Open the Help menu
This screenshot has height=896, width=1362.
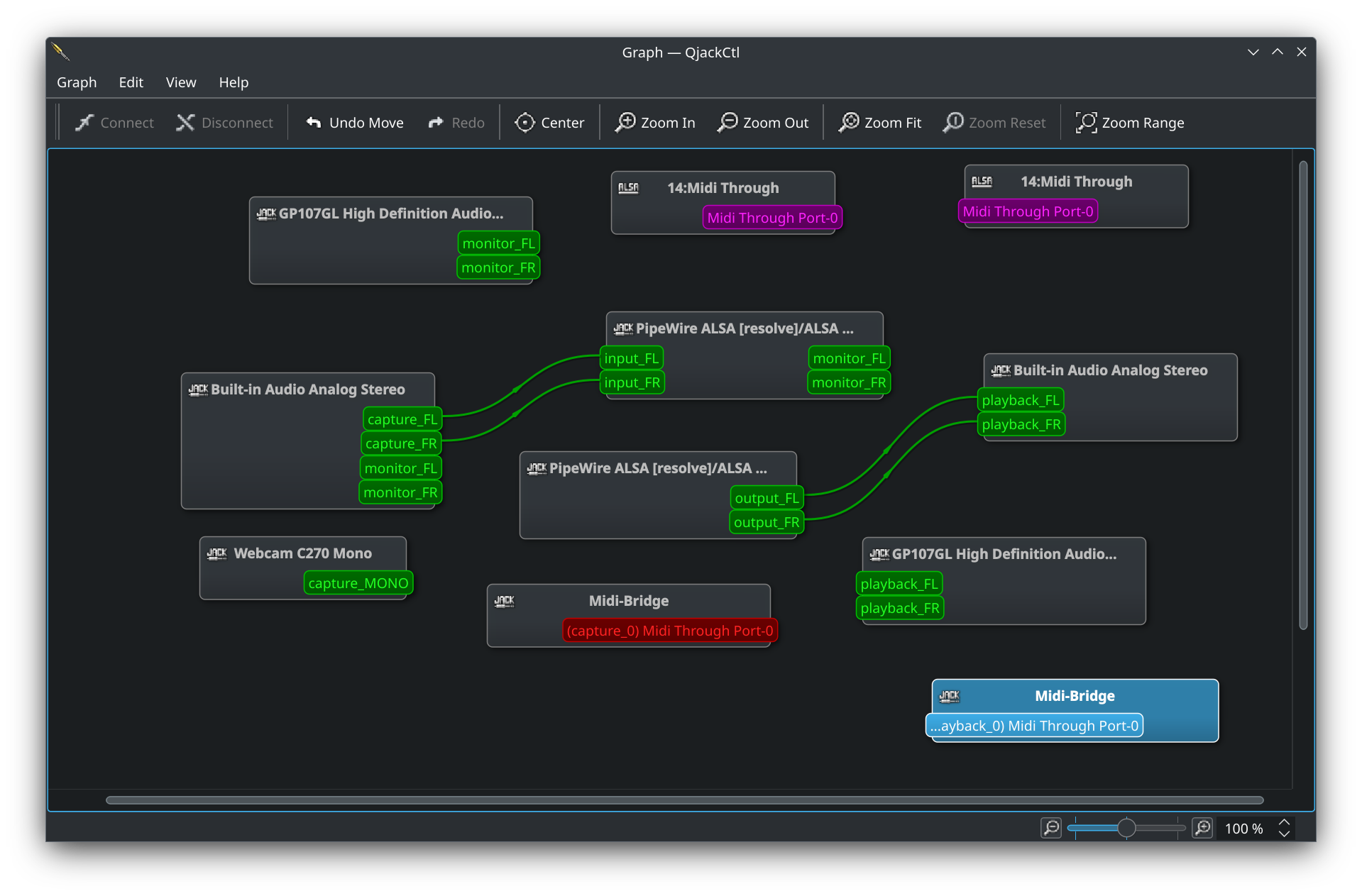coord(234,82)
